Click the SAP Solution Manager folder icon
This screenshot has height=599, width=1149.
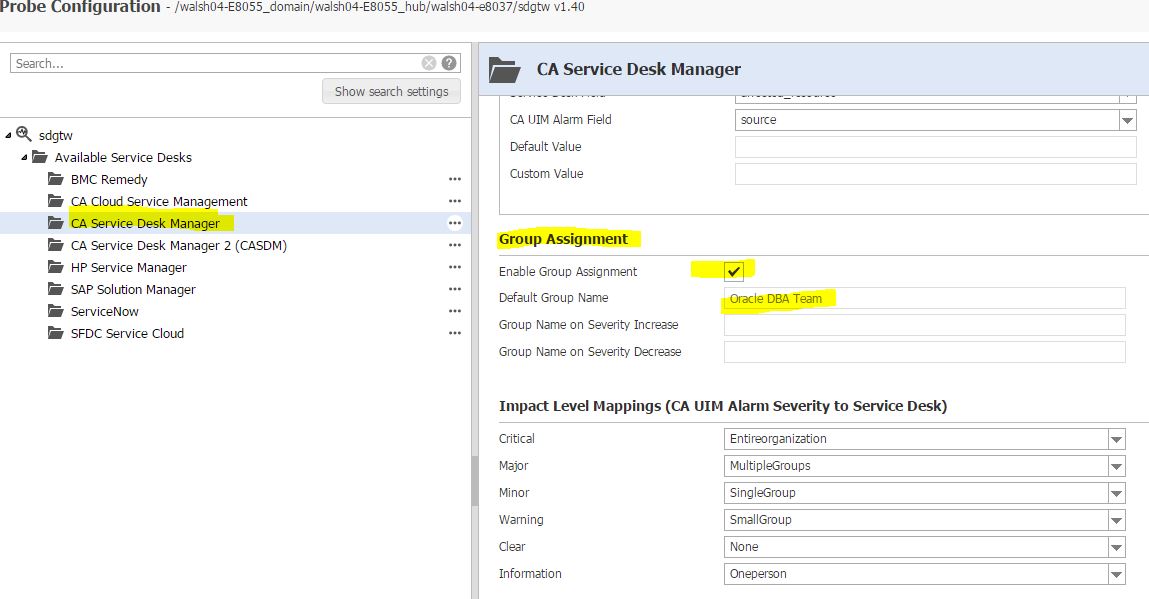(56, 289)
